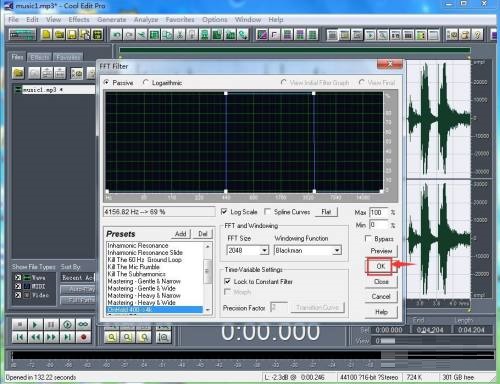500x384 pixels.
Task: Click the presets list scrollbar thumb
Action: pyautogui.click(x=207, y=271)
